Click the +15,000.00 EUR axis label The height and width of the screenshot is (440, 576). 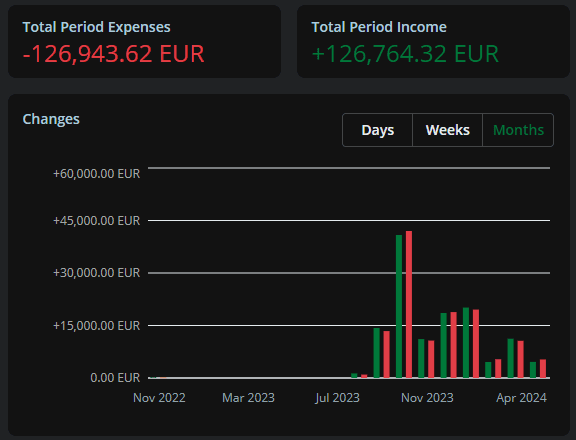(x=97, y=326)
